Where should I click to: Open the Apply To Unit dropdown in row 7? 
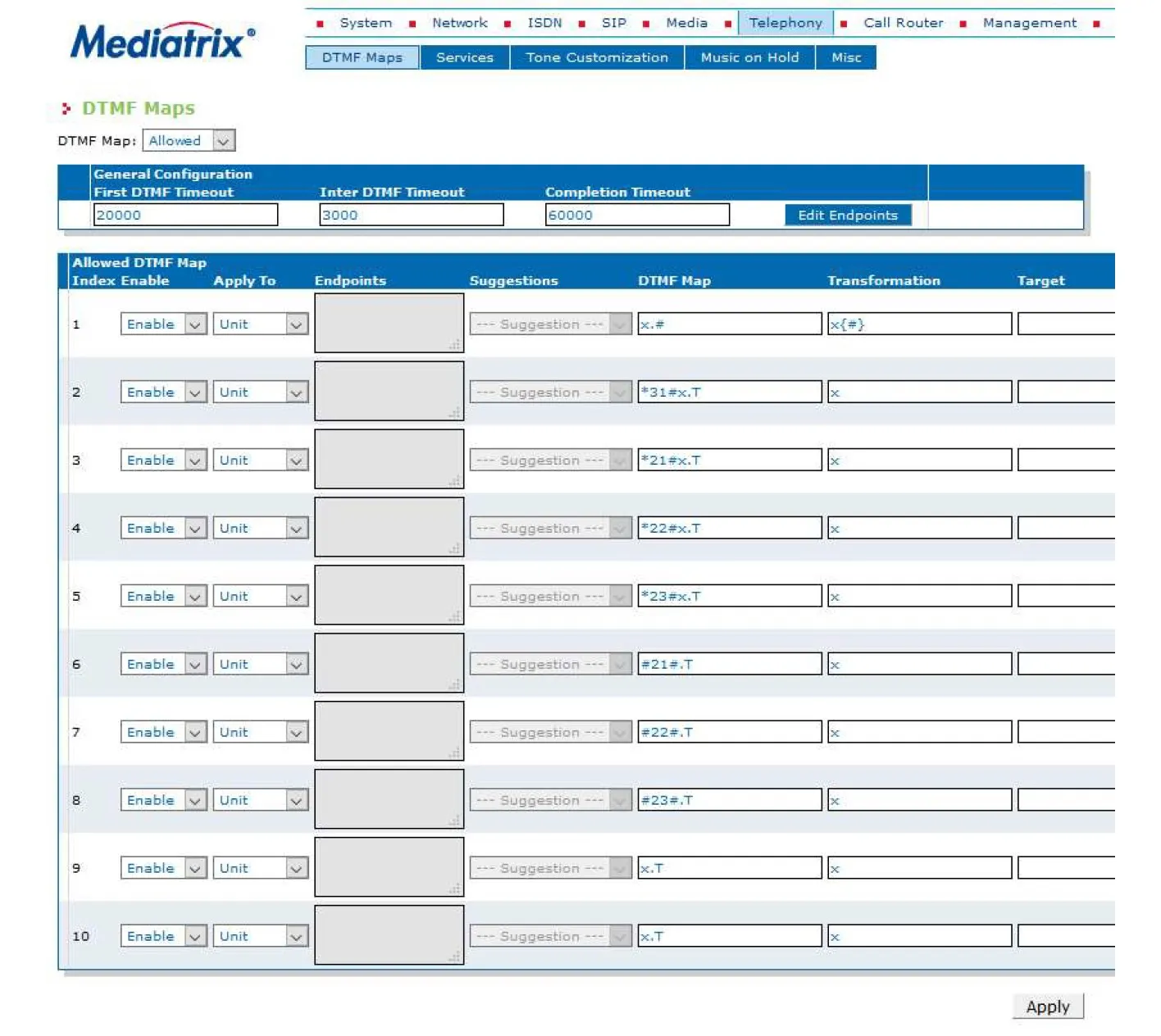point(260,733)
